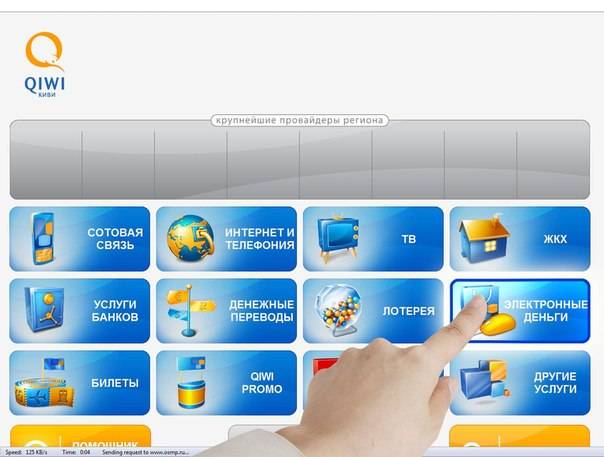The width and height of the screenshot is (604, 457).
Task: Open the Билеты category
Action: click(x=80, y=383)
